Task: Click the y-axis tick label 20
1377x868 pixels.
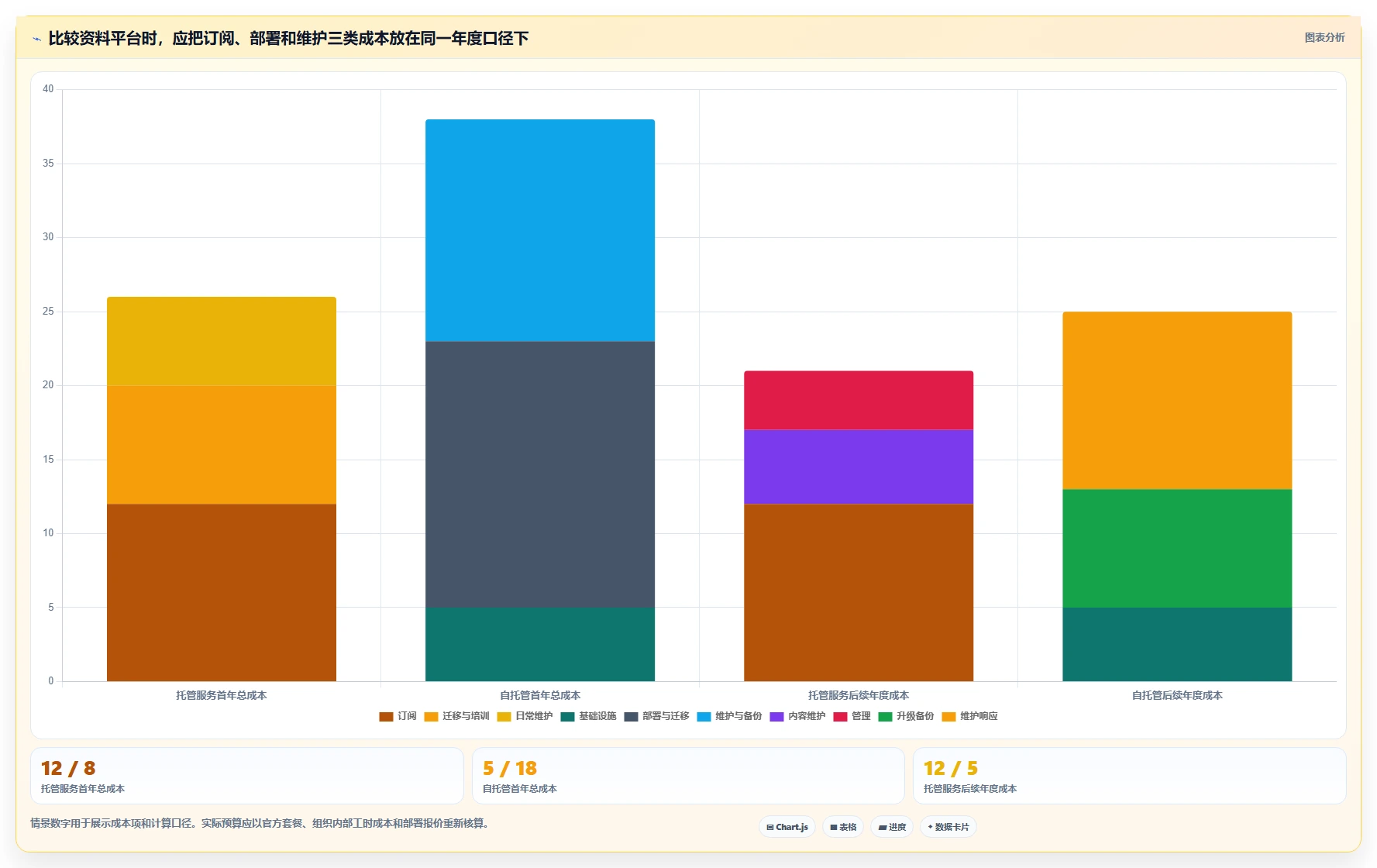Action: (x=48, y=385)
